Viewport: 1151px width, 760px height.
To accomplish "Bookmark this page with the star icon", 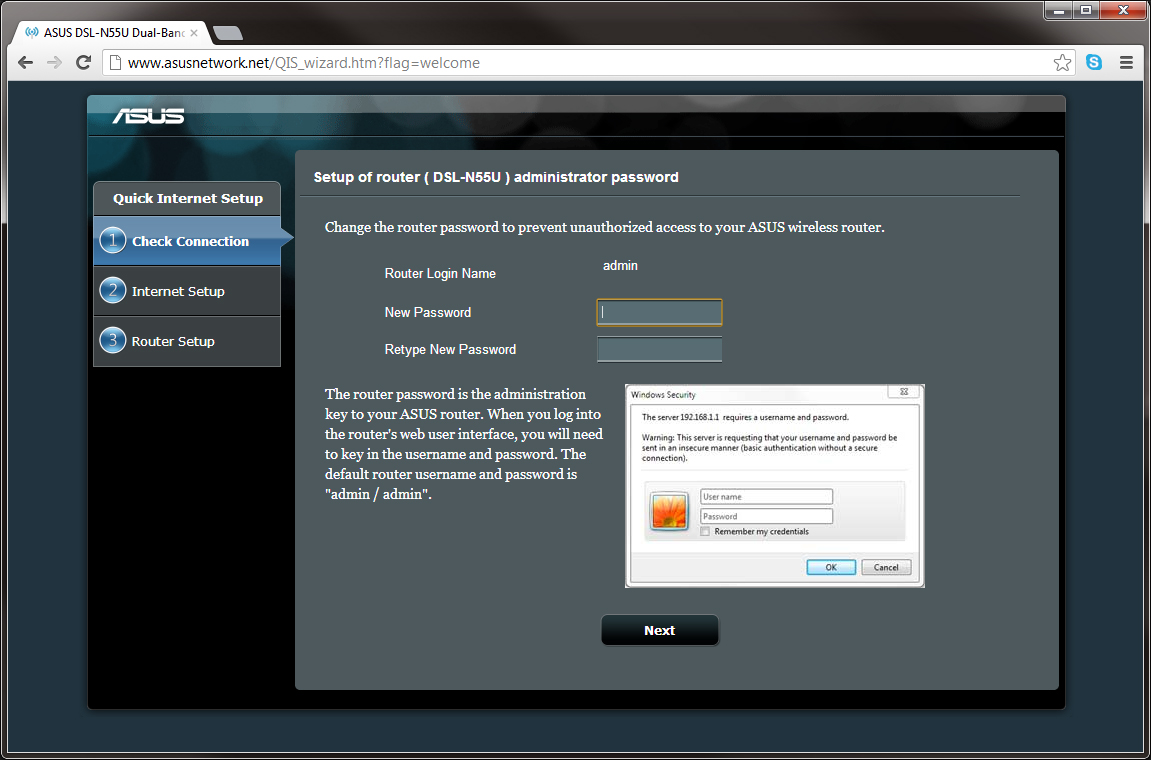I will 1061,63.
